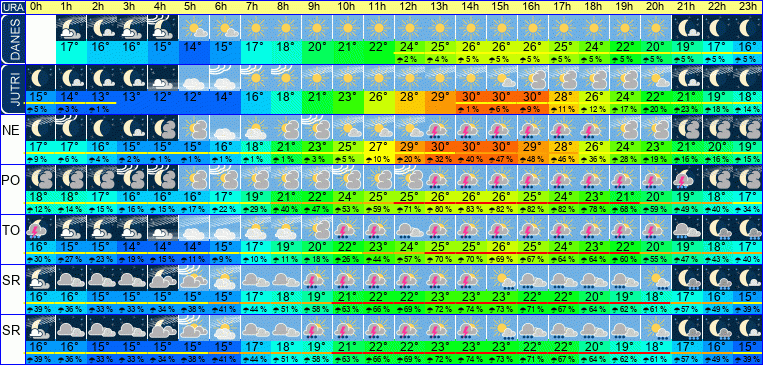Click JUTRI 4h temperature 12°
The width and height of the screenshot is (763, 365).
(x=164, y=96)
